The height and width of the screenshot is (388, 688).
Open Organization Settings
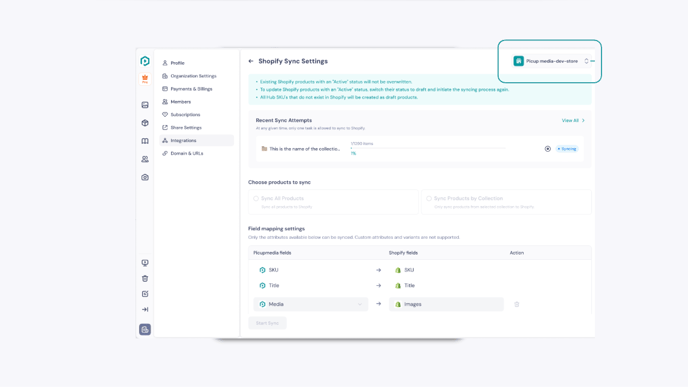(196, 76)
